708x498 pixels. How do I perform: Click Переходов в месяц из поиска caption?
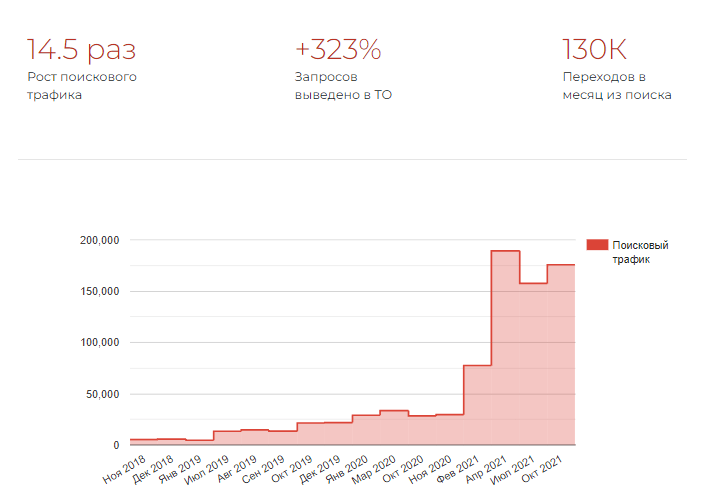click(617, 86)
